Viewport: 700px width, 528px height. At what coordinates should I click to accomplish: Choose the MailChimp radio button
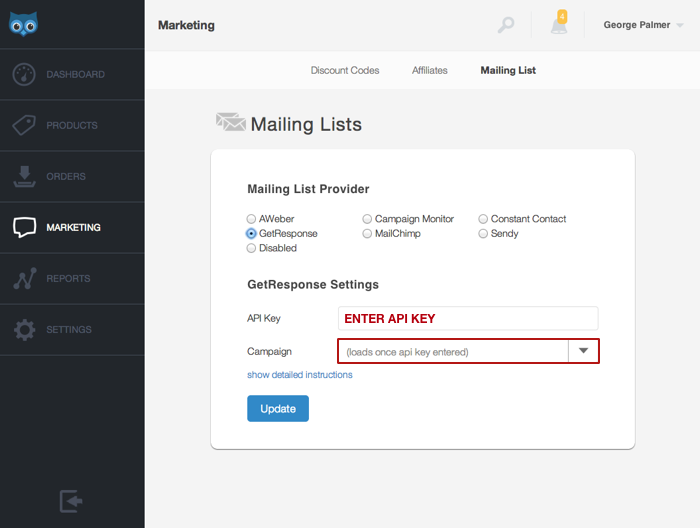[x=367, y=233]
